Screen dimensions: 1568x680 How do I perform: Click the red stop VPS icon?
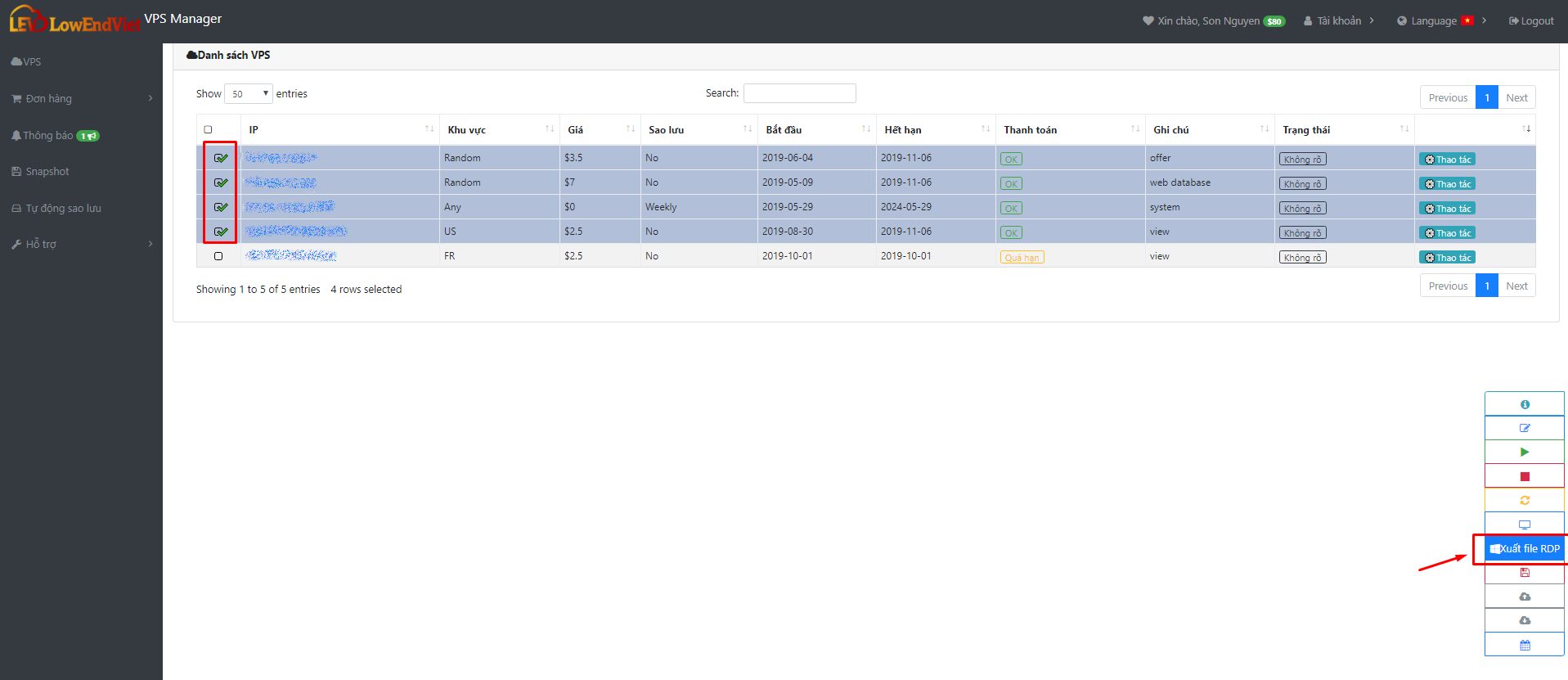coord(1525,476)
